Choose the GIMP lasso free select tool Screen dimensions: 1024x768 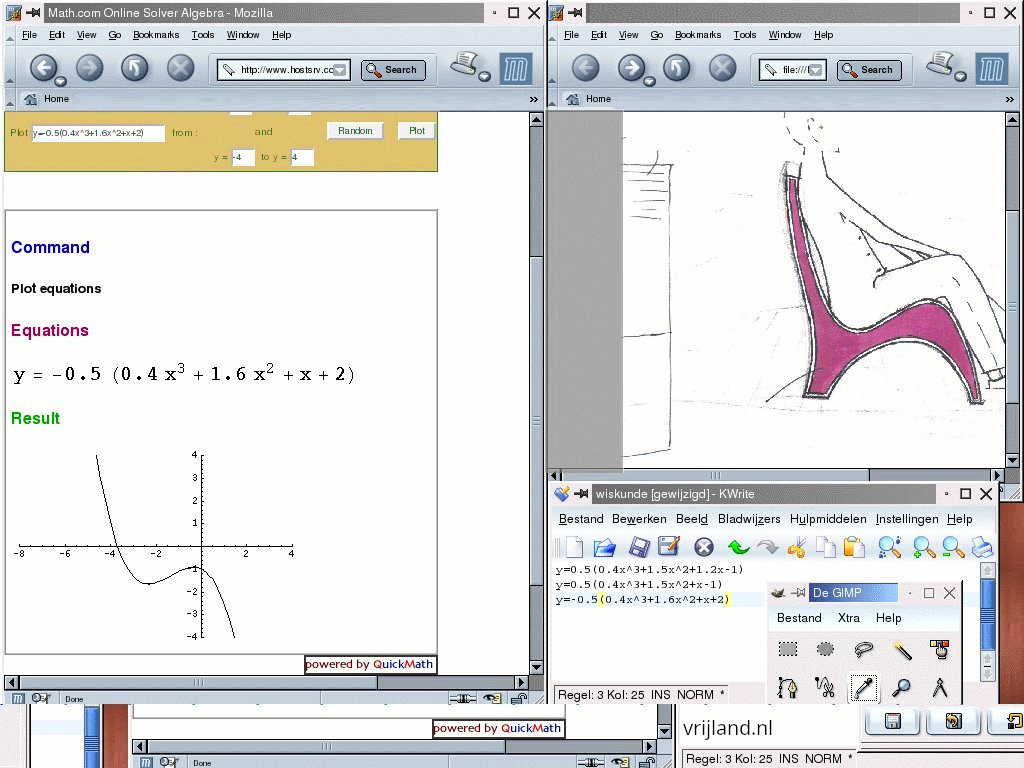tap(864, 650)
